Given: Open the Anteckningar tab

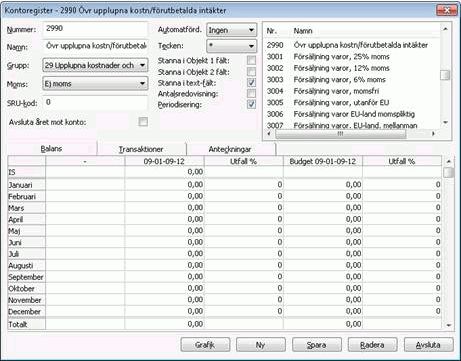Looking at the screenshot, I should tap(230, 149).
